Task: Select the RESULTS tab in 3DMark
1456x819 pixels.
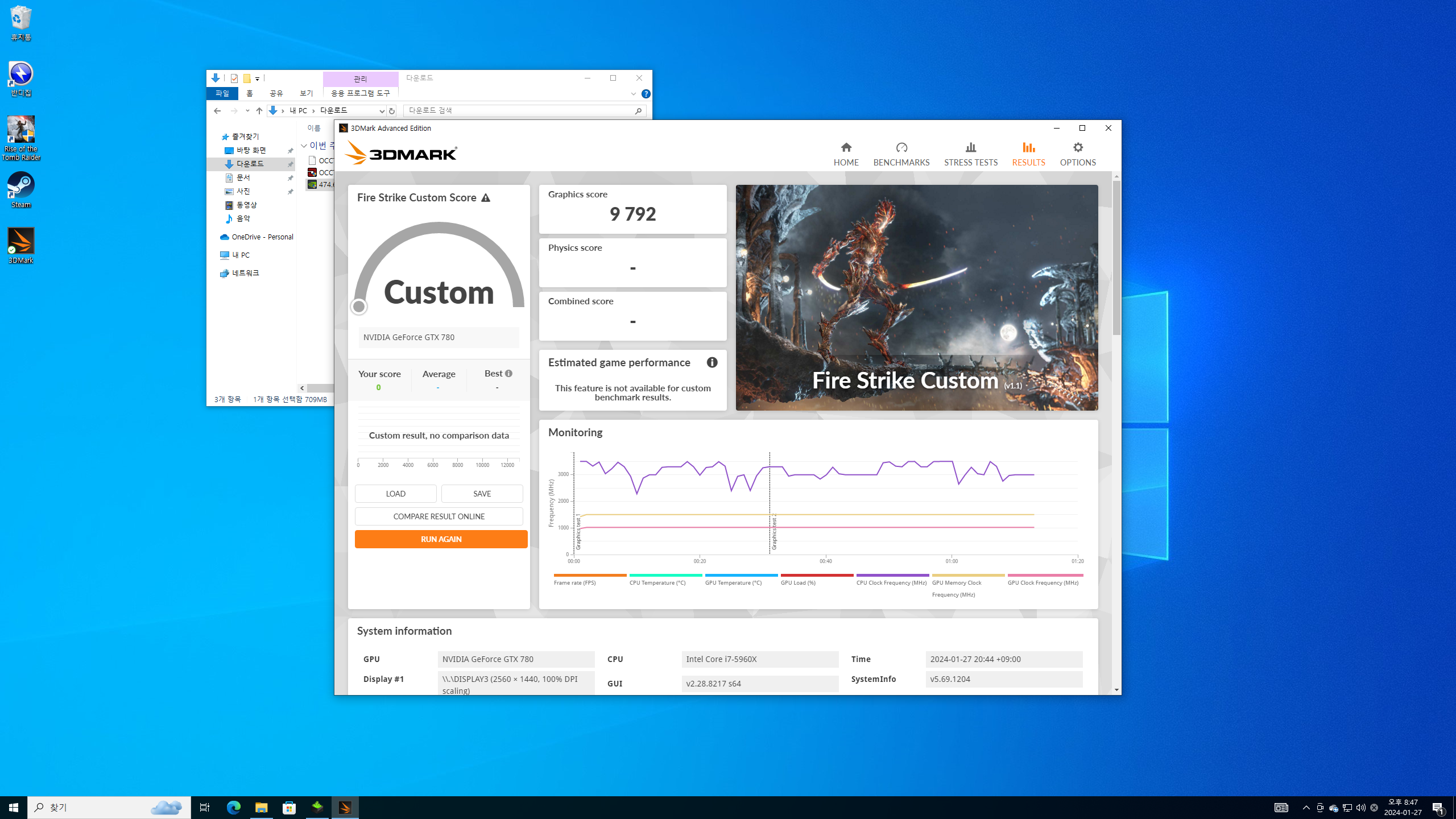Action: pyautogui.click(x=1028, y=154)
